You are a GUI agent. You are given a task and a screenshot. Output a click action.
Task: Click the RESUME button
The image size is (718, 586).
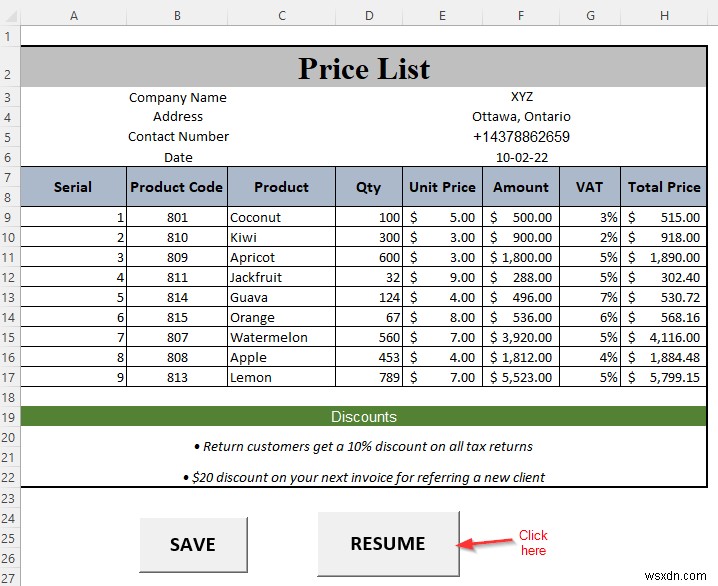point(388,543)
